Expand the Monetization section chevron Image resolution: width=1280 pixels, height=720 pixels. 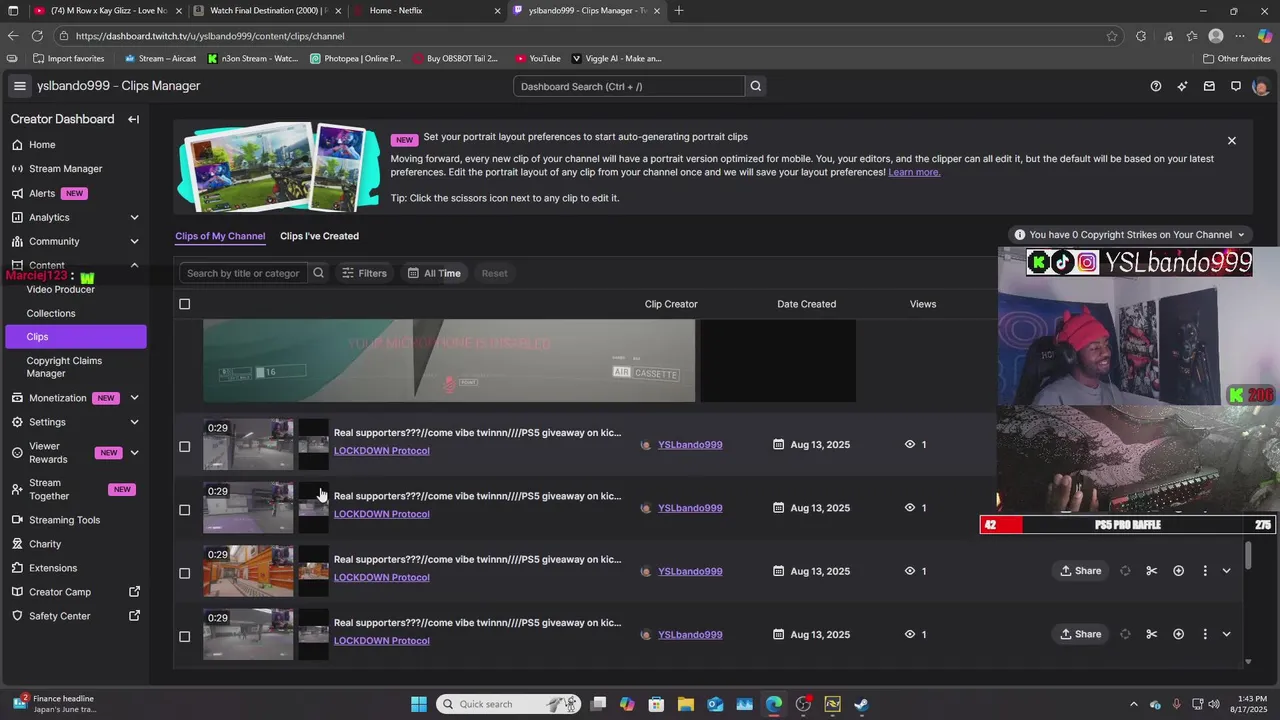point(134,398)
